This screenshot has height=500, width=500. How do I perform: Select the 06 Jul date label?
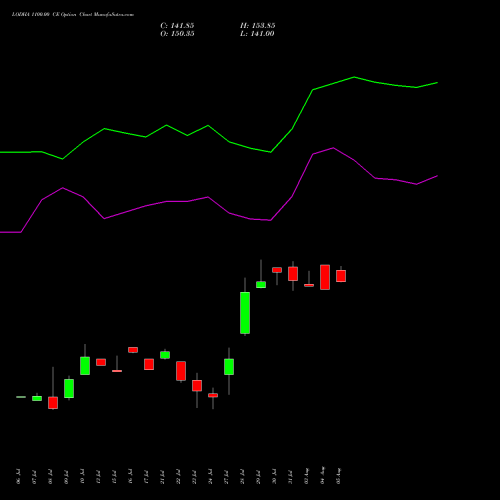18,476
